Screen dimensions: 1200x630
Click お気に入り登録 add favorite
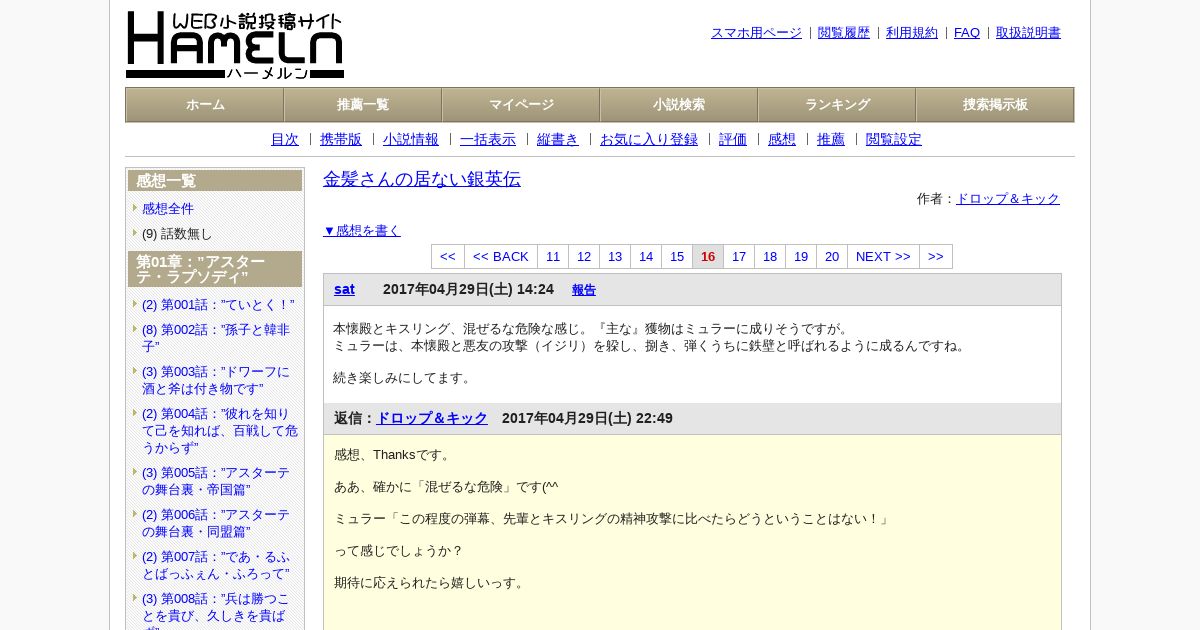pos(649,140)
